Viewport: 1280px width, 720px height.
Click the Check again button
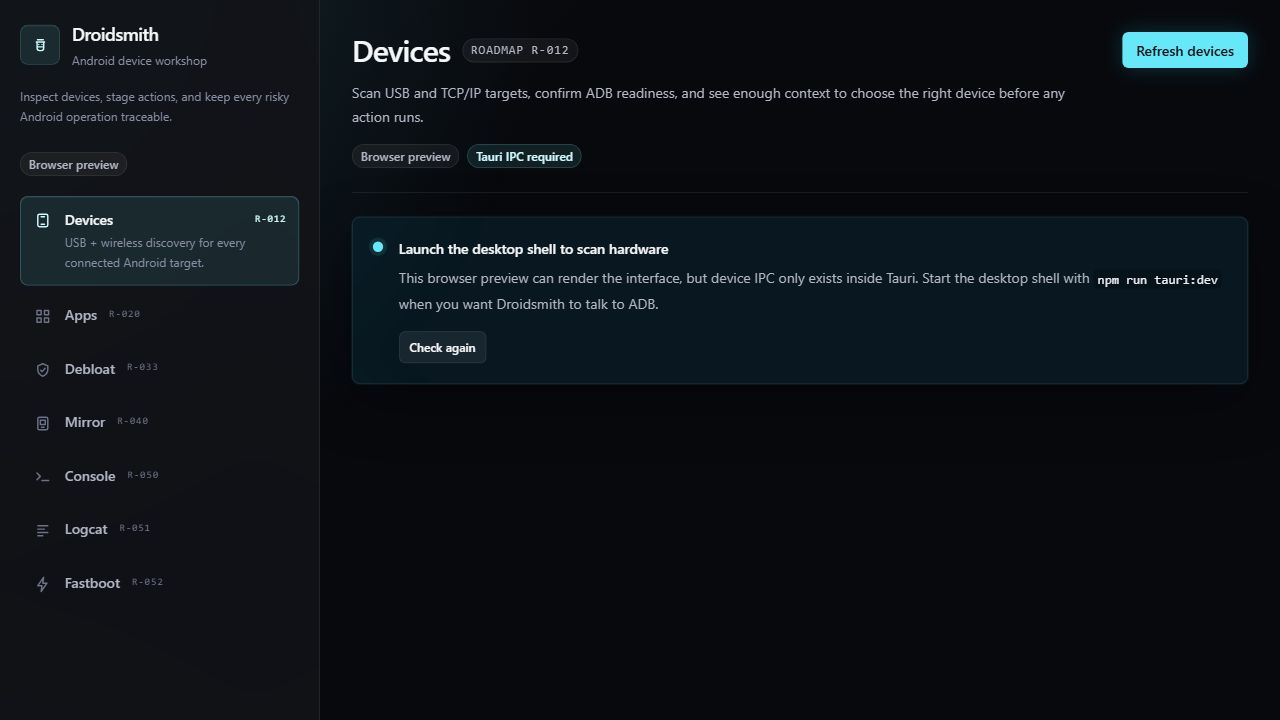442,347
